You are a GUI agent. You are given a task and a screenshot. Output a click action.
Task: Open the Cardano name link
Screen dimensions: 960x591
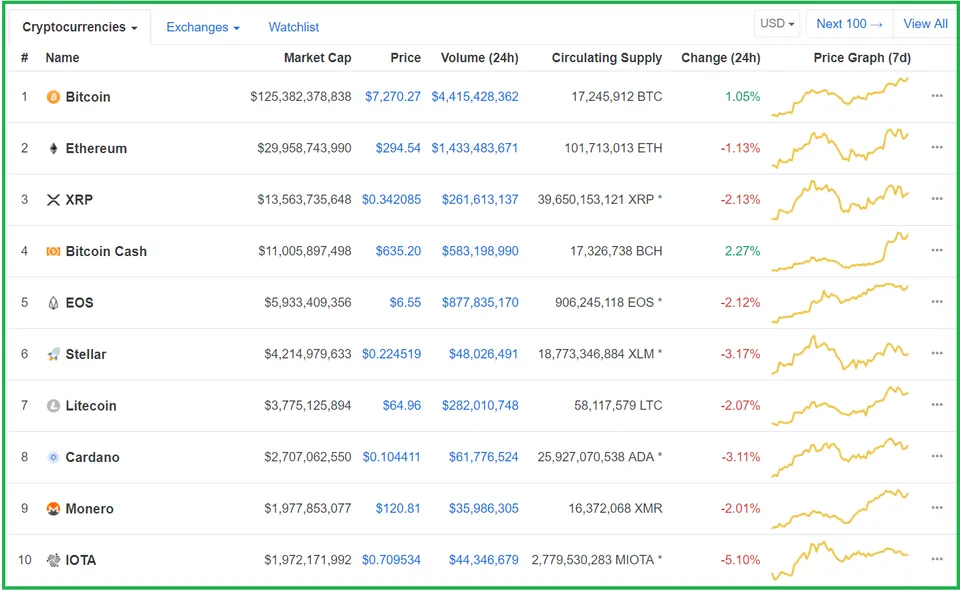click(92, 457)
